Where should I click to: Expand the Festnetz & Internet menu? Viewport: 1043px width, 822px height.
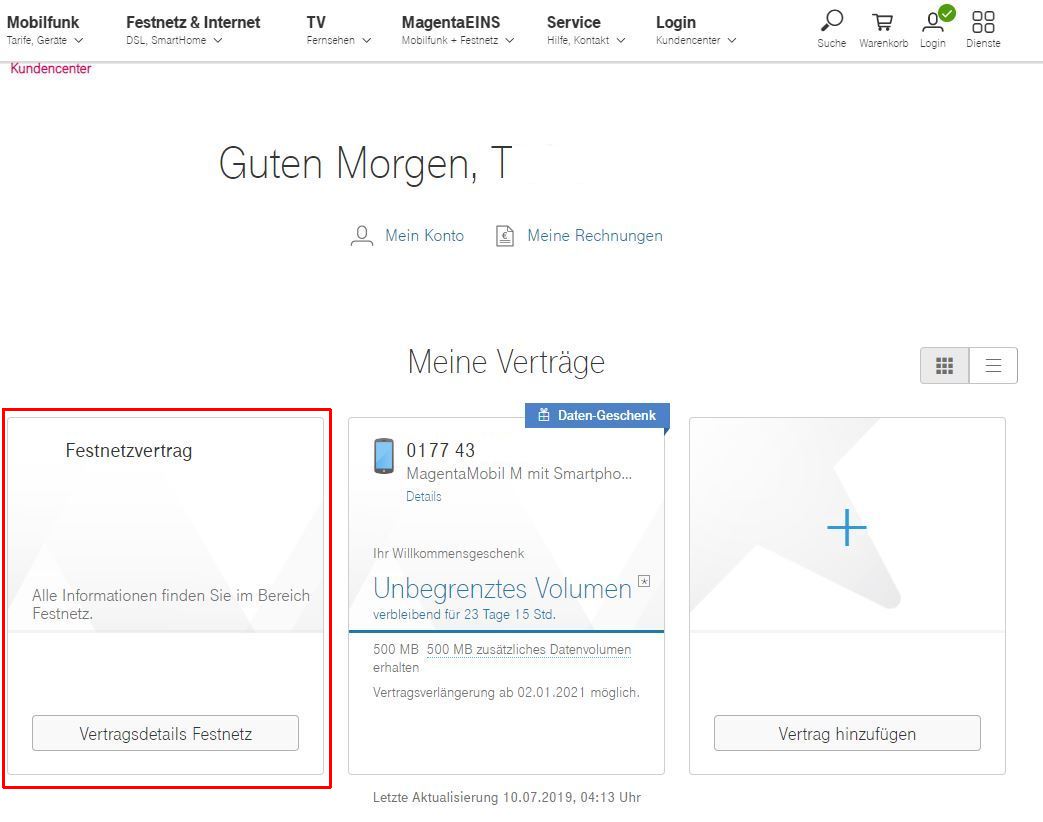click(x=193, y=30)
